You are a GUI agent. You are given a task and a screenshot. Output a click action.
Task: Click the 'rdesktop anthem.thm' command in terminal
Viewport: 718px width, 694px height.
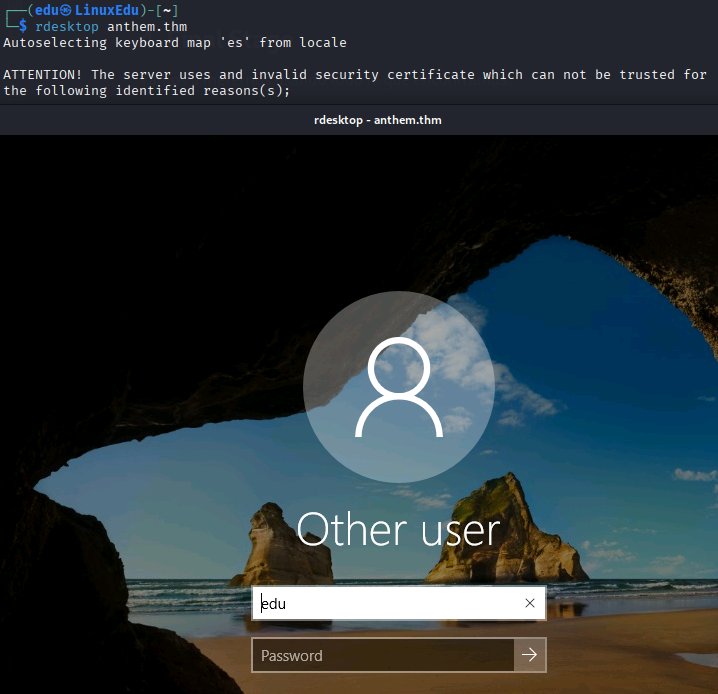tap(111, 27)
